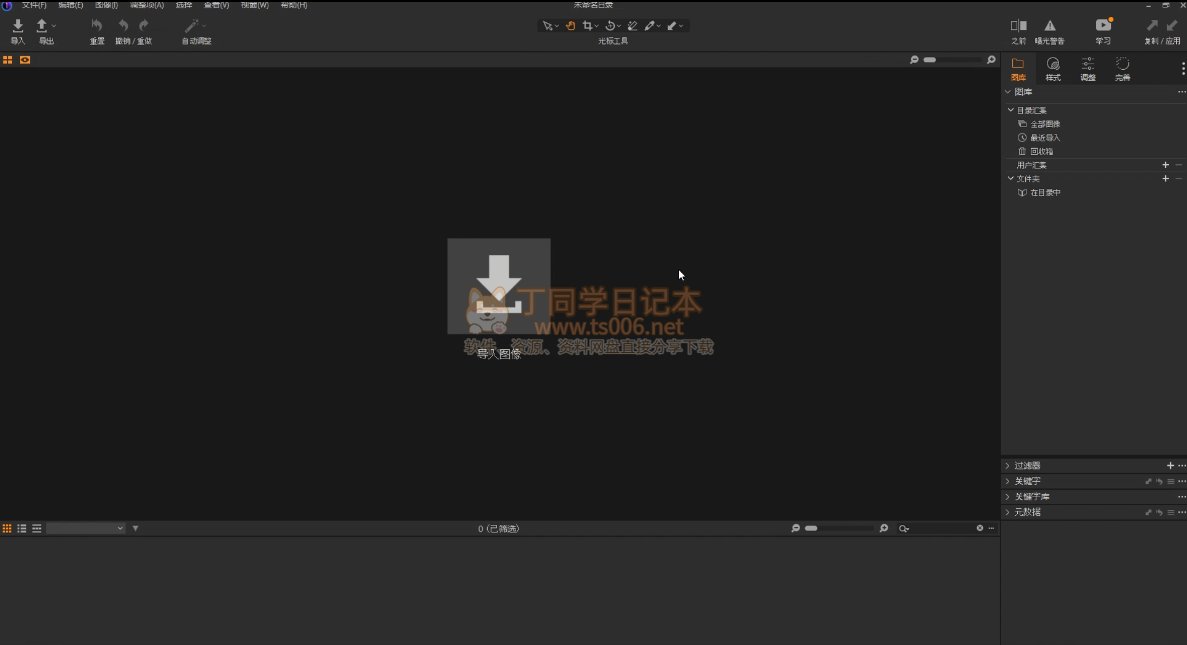
Task: Add a new user collection with plus button
Action: coord(1165,165)
